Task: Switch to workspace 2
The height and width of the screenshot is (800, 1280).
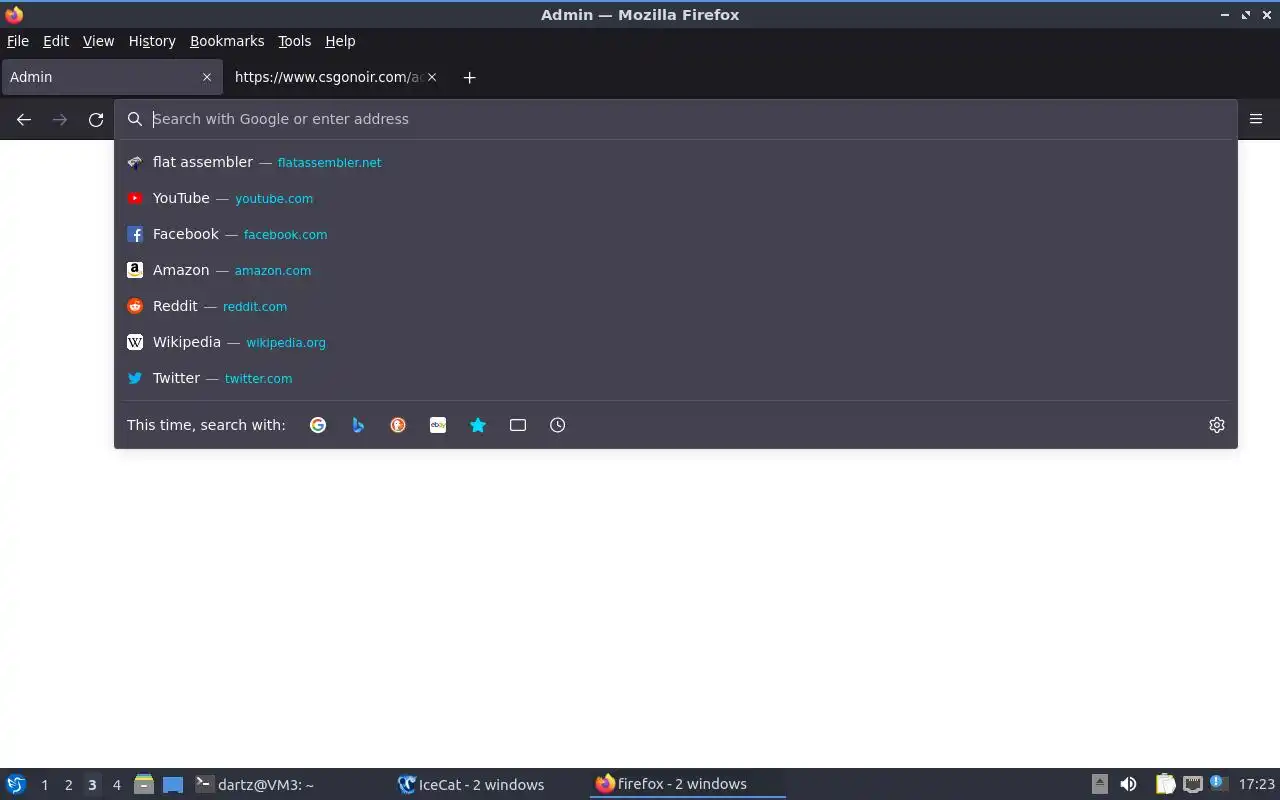Action: (68, 785)
